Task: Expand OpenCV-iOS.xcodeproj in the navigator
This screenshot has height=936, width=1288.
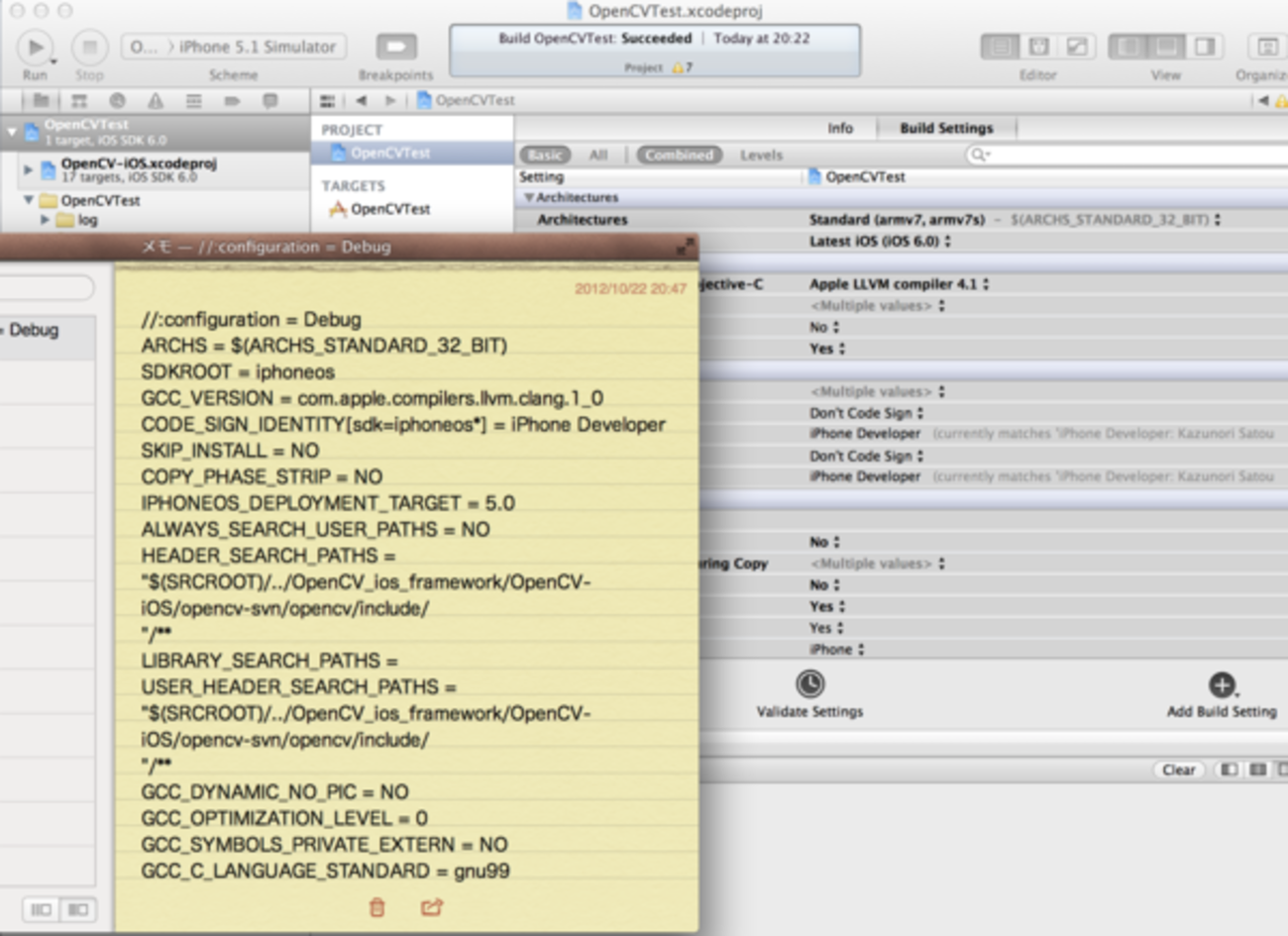Action: point(28,169)
